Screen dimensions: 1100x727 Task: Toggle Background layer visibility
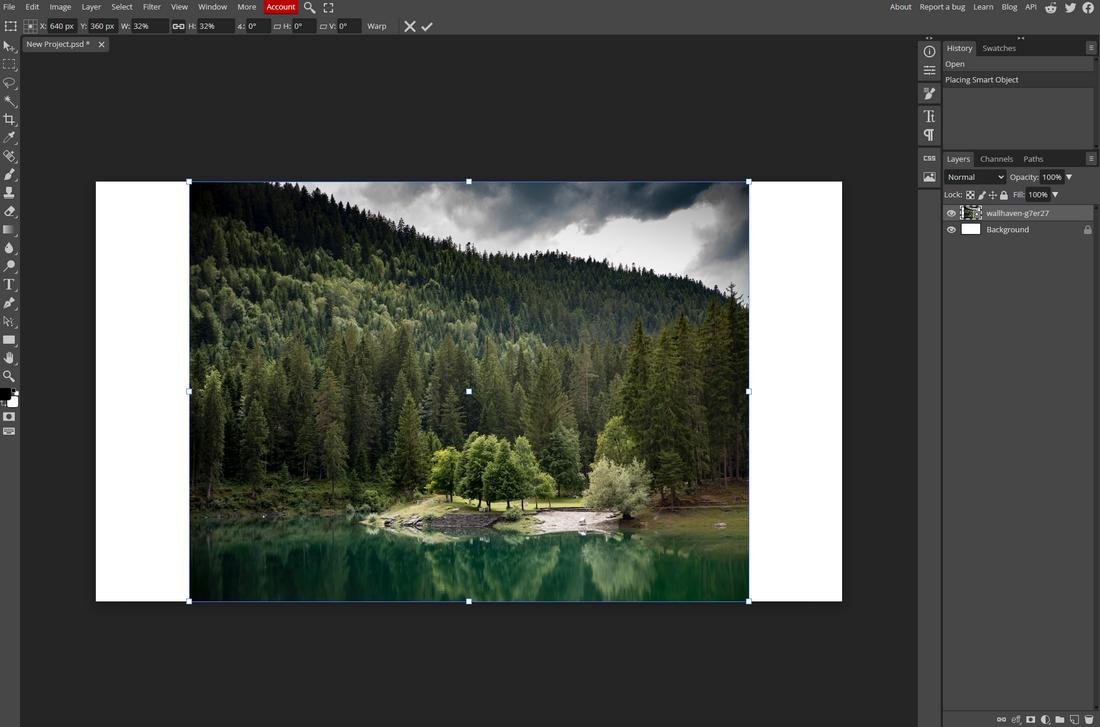(951, 229)
